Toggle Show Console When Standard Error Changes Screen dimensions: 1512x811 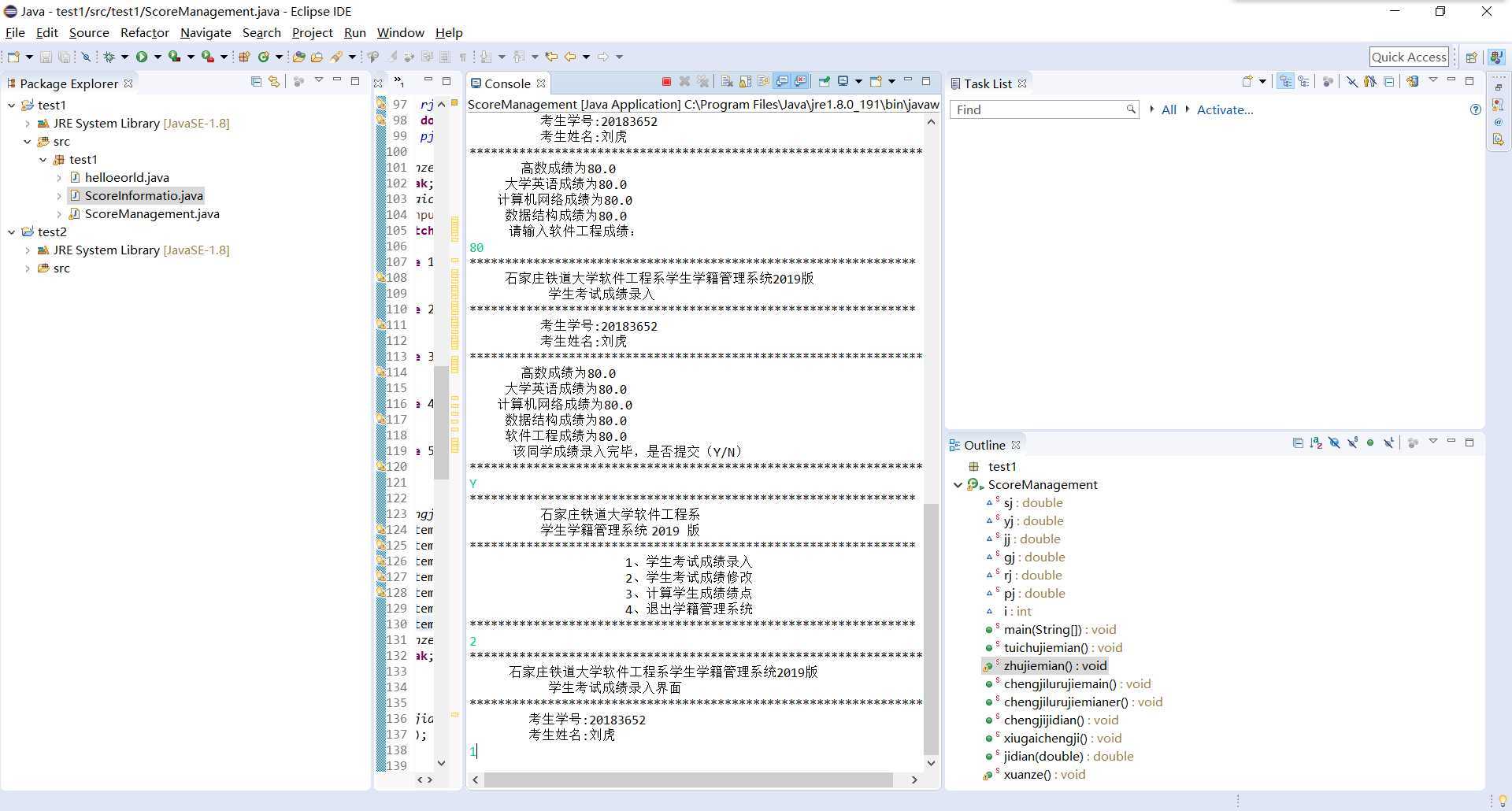point(801,81)
